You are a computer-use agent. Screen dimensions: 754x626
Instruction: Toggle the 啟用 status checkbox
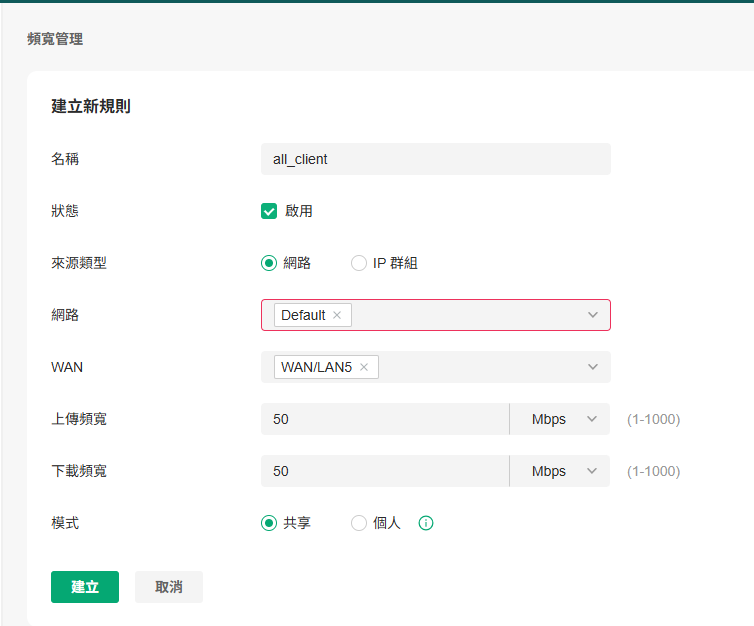[269, 211]
